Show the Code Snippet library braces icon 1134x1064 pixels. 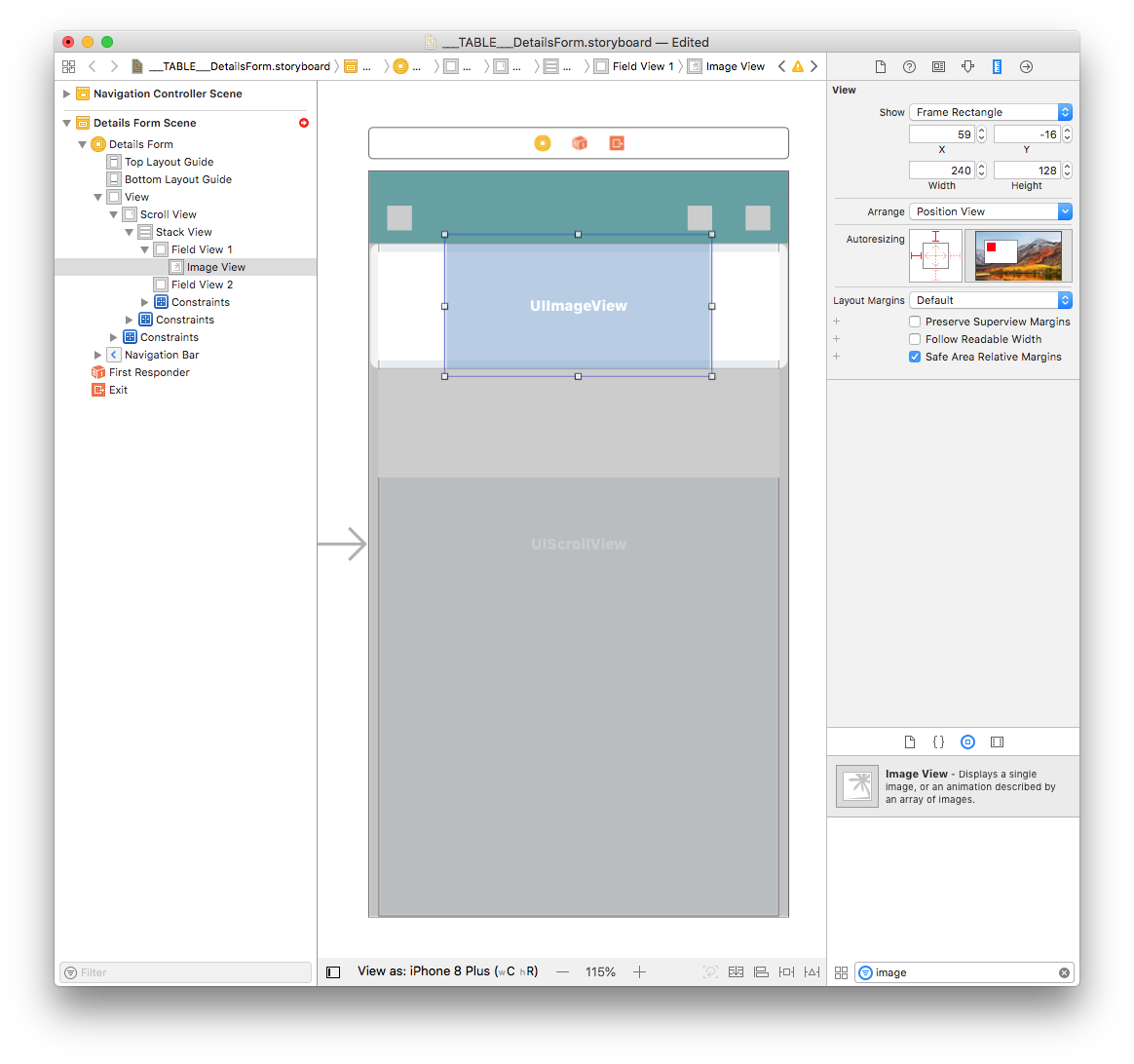pyautogui.click(x=938, y=741)
